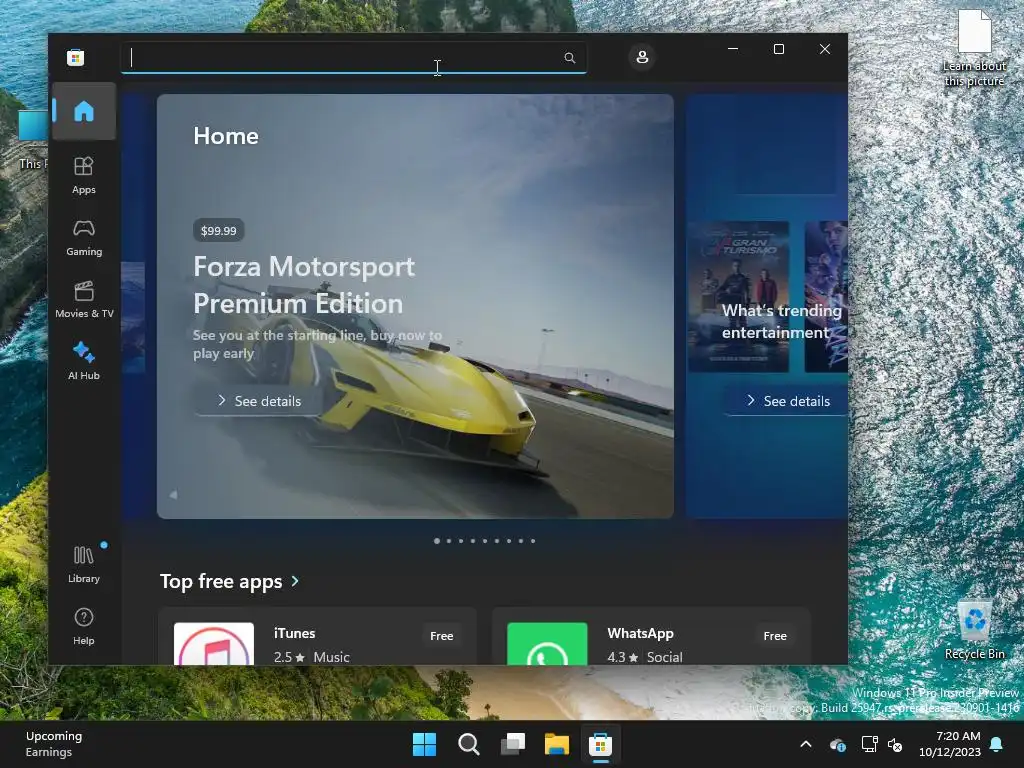Select Learn about this picture desktop icon
This screenshot has width=1024, height=768.
[974, 48]
